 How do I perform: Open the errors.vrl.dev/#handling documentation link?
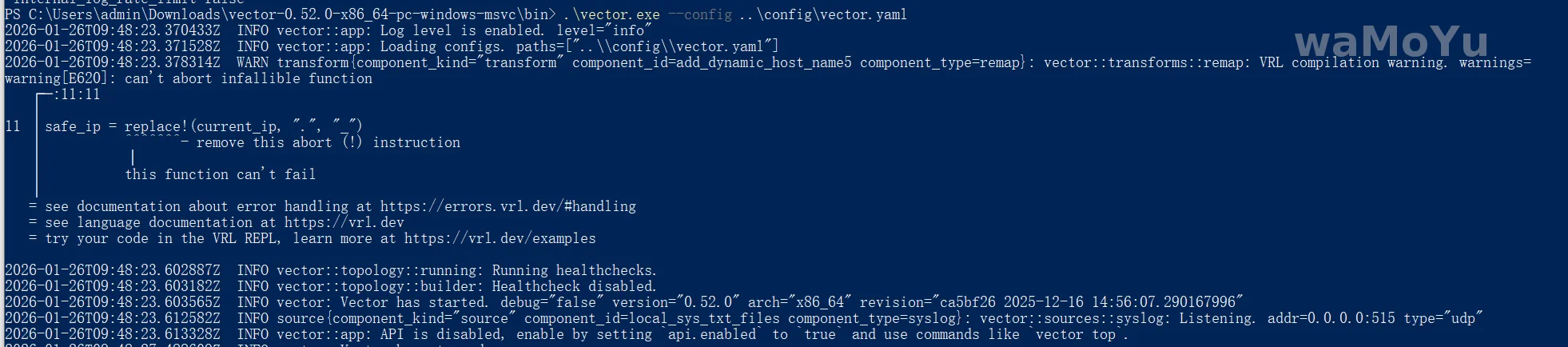507,207
